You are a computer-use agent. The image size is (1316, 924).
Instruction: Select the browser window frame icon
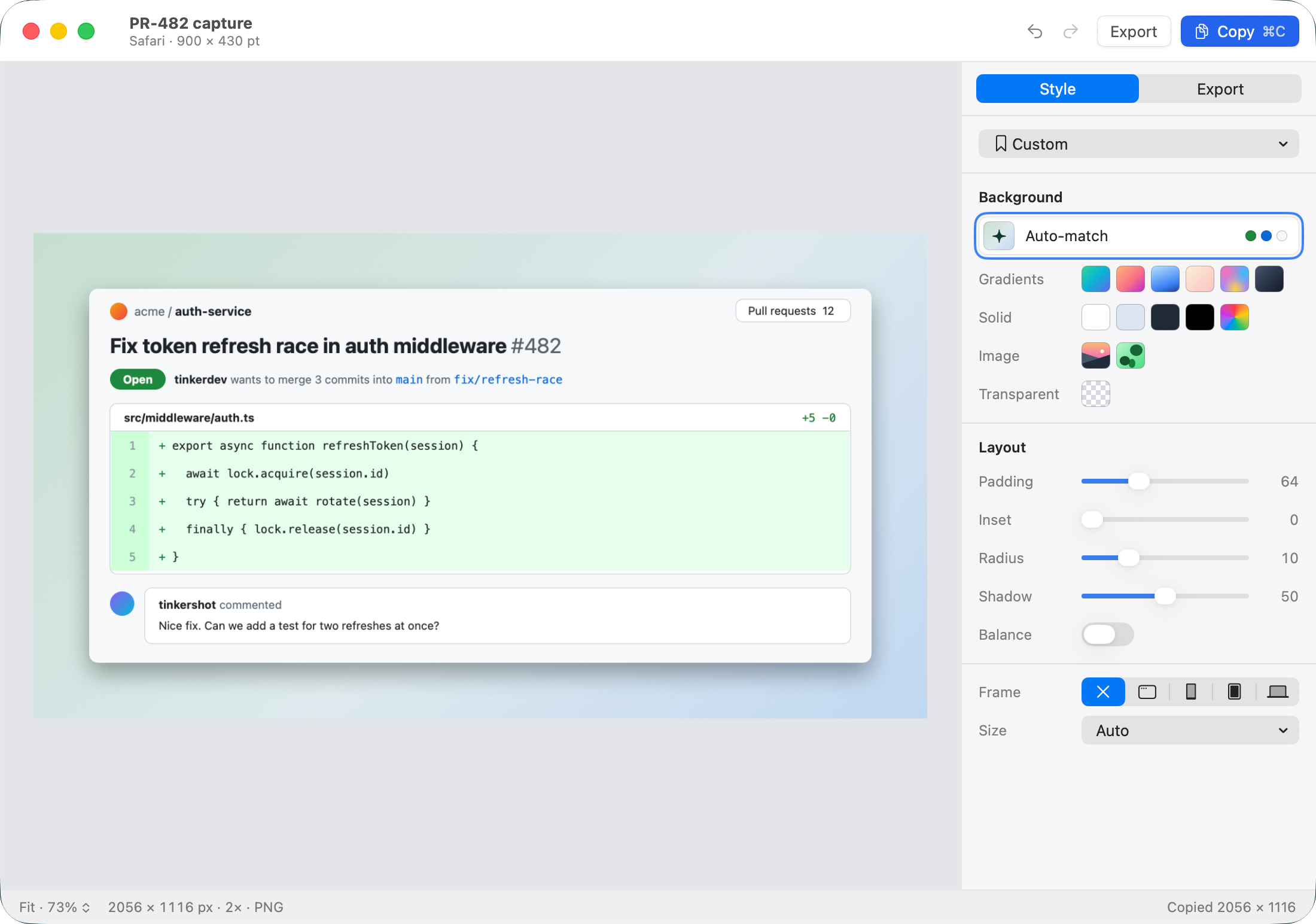tap(1147, 692)
